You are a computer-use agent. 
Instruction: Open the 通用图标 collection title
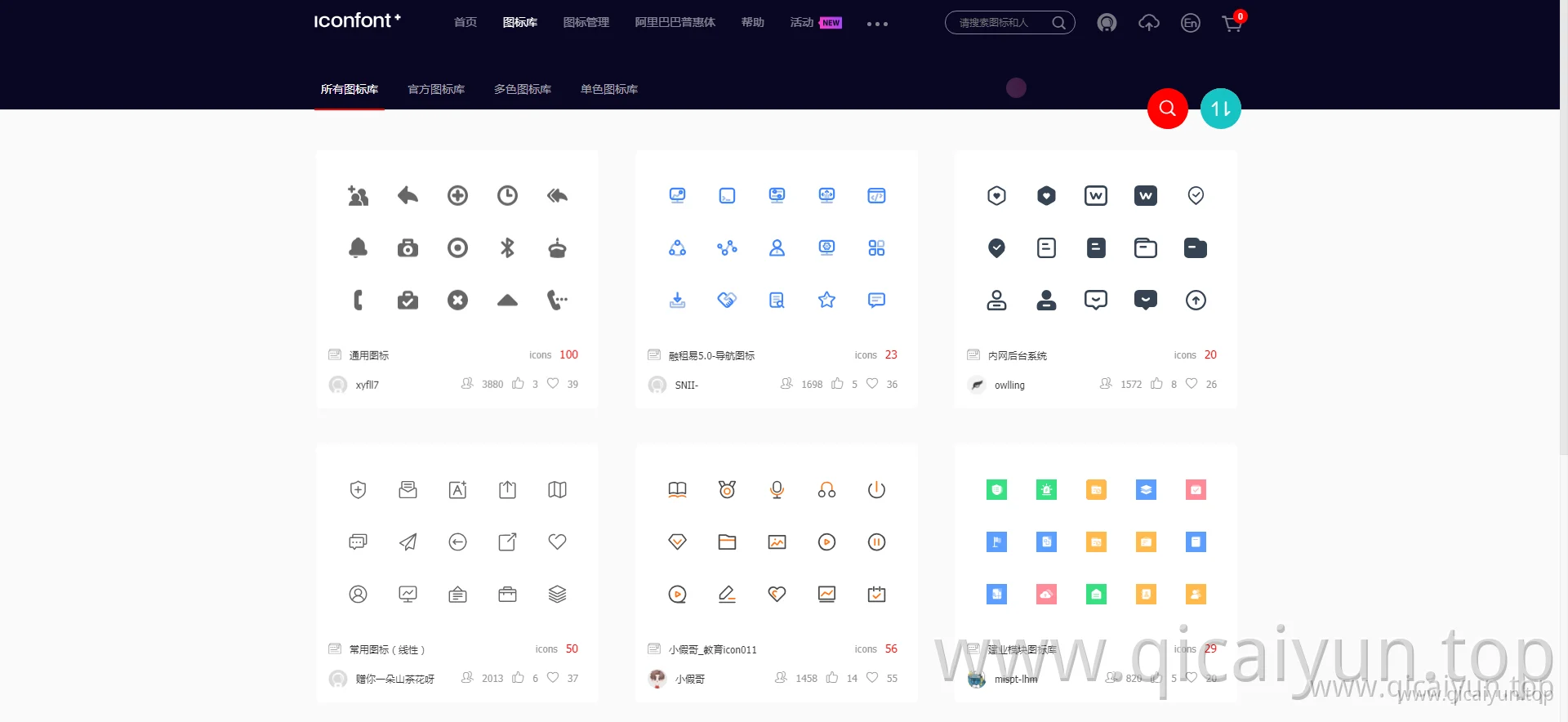click(x=369, y=355)
